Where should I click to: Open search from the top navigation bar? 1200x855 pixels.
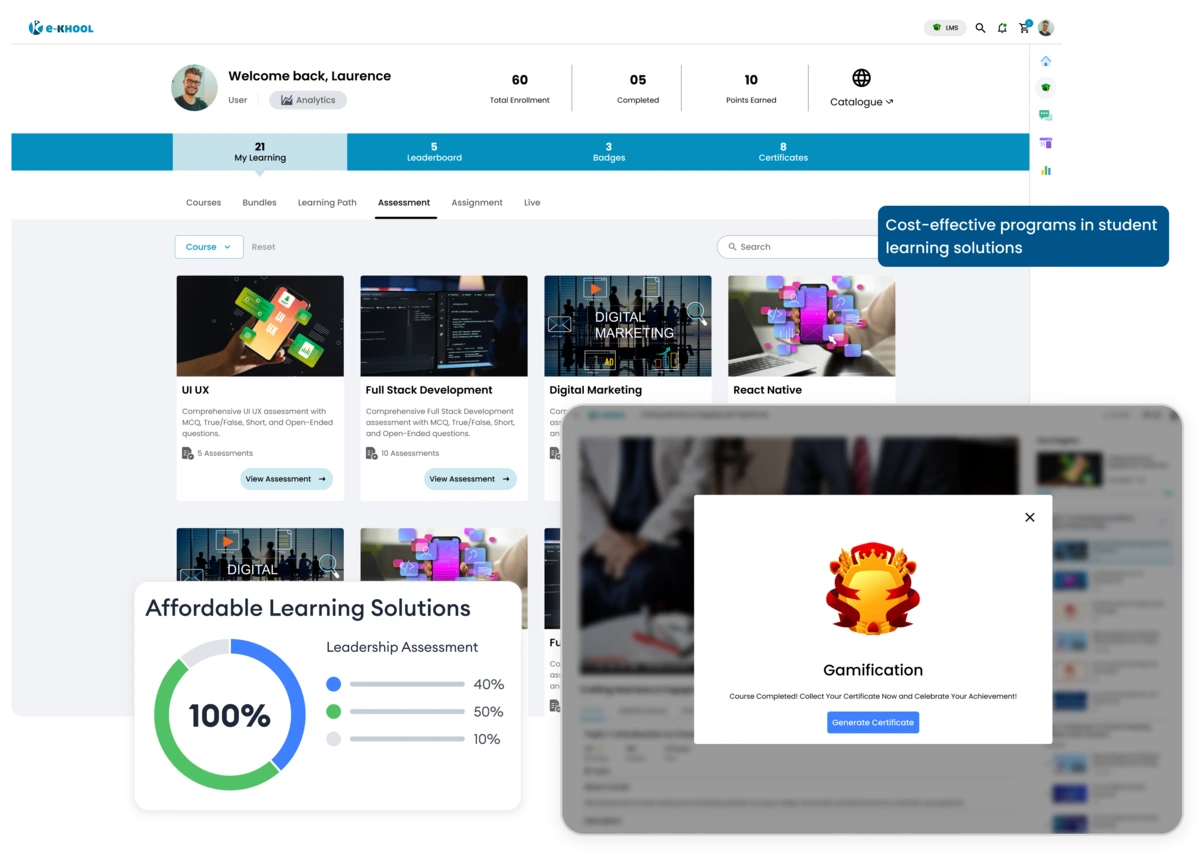point(981,28)
